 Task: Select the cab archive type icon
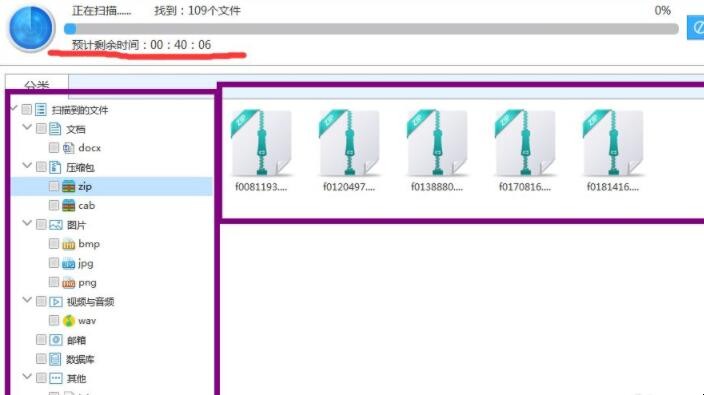[x=68, y=206]
